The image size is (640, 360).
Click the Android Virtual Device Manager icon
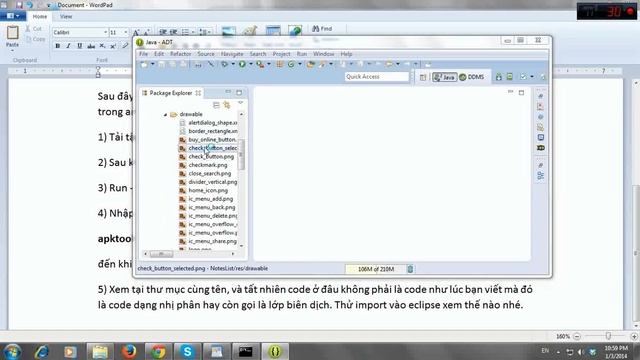[509, 77]
